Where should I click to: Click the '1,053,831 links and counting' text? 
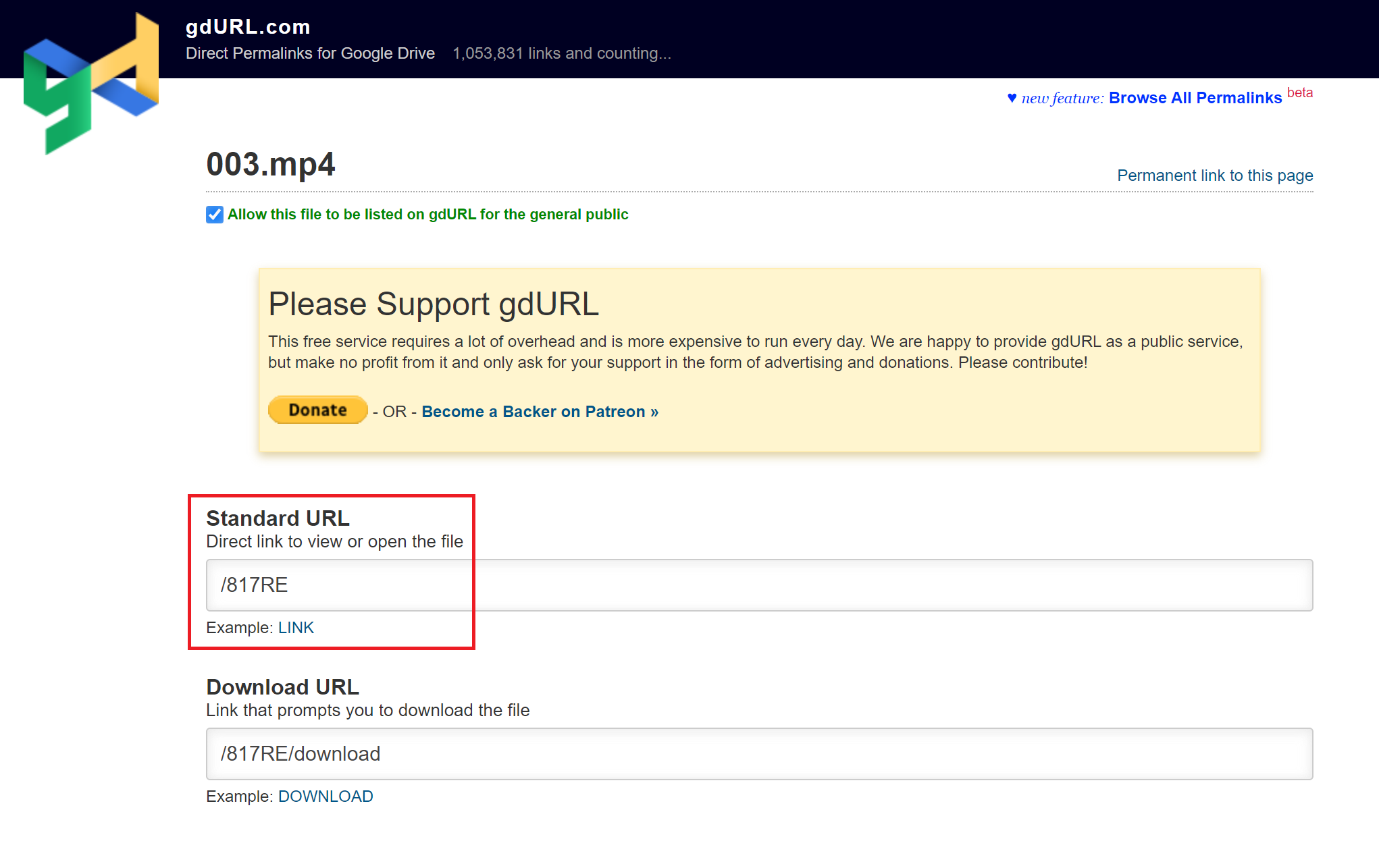click(561, 53)
